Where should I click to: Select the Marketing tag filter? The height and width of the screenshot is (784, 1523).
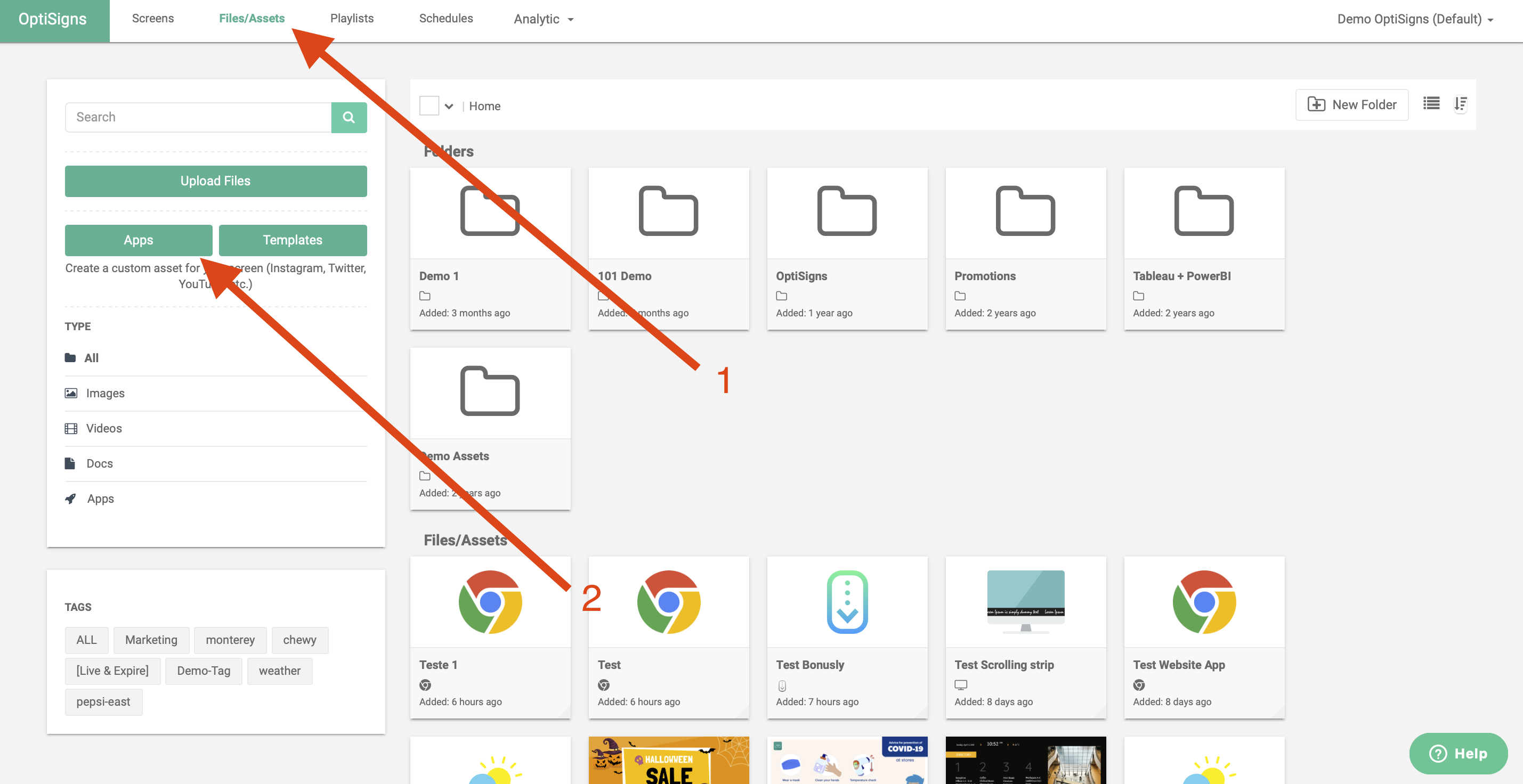coord(151,640)
